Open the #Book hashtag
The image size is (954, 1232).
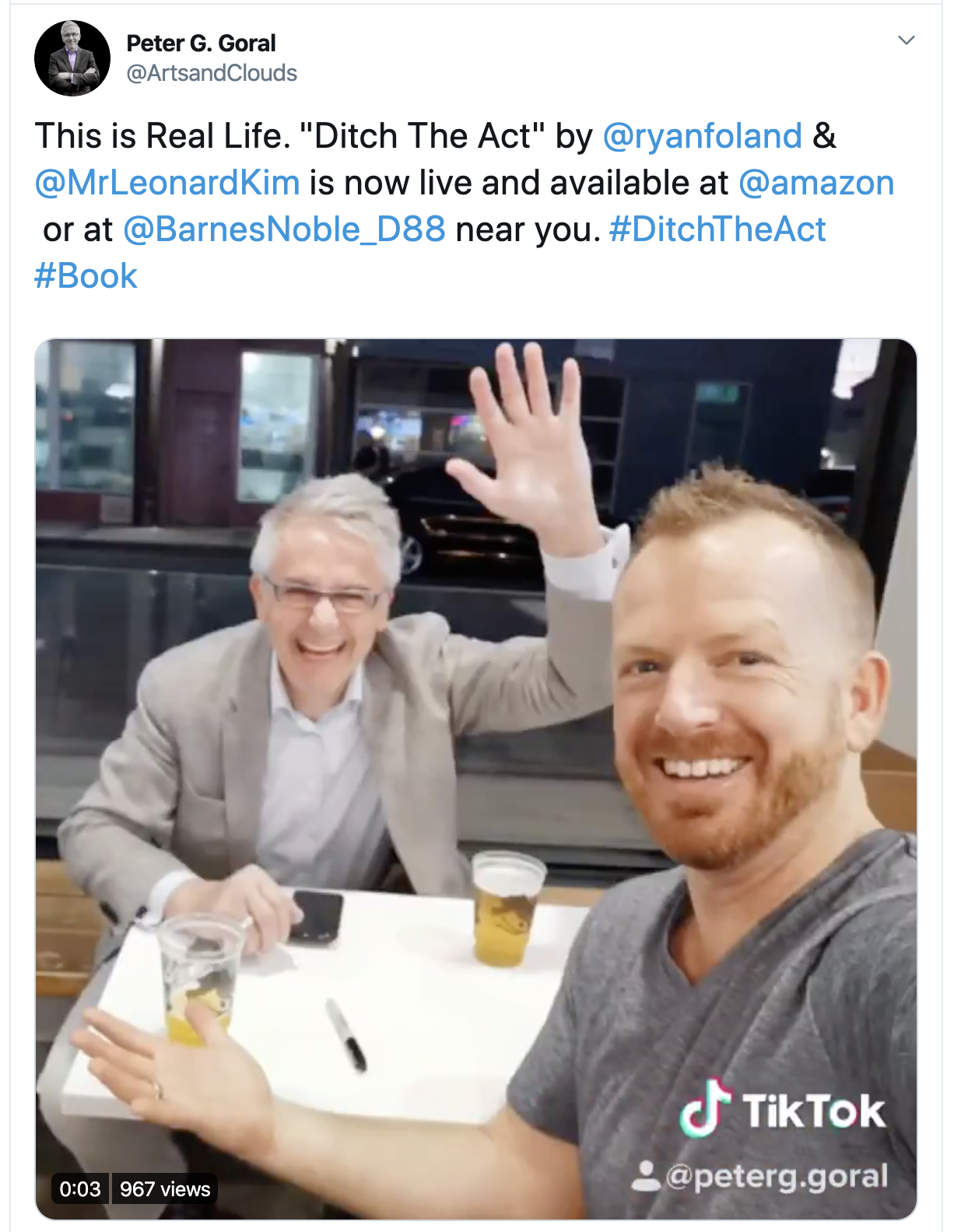(x=86, y=276)
